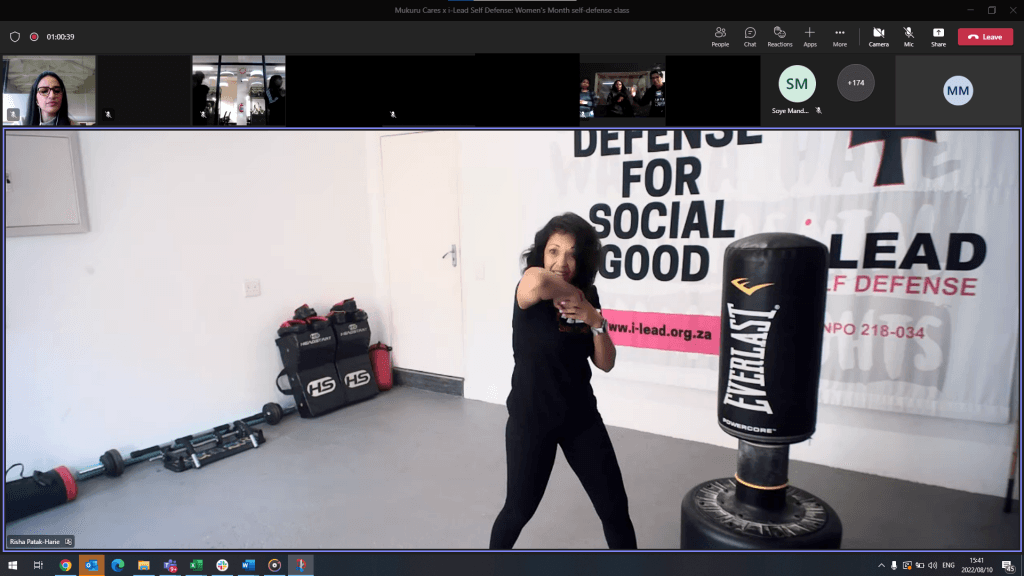
Task: Click the red recording indicator
Action: tap(34, 37)
